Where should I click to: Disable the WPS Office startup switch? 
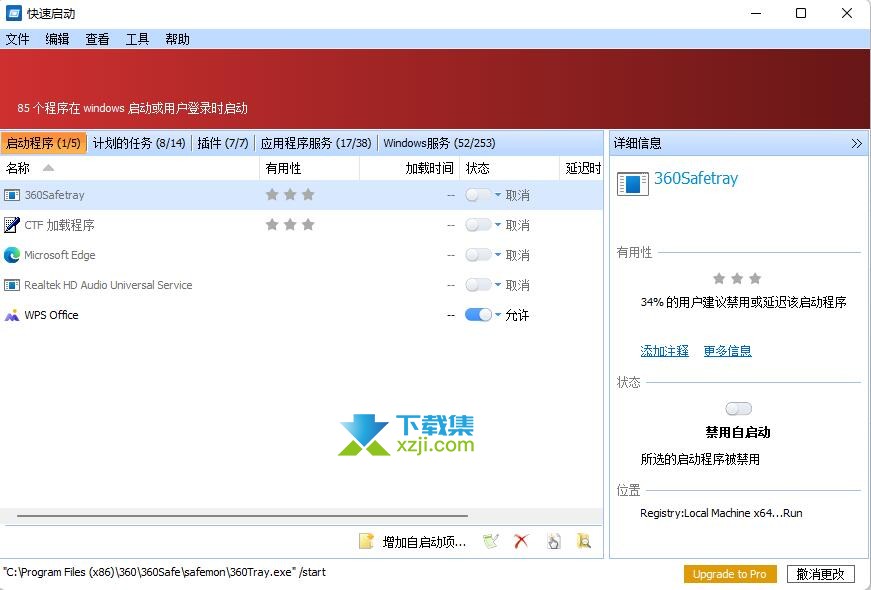[478, 315]
